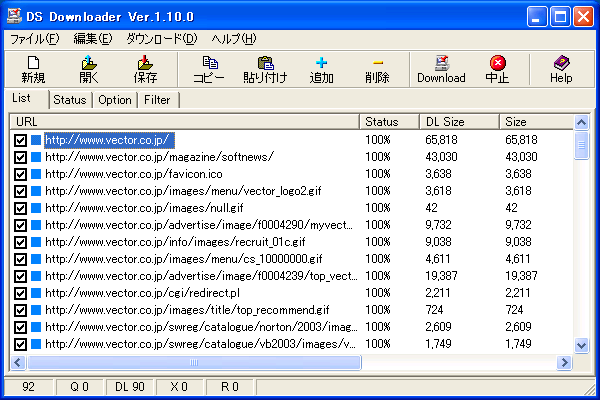The width and height of the screenshot is (600, 400).
Task: Click the Size value 19,387
Action: pyautogui.click(x=521, y=276)
